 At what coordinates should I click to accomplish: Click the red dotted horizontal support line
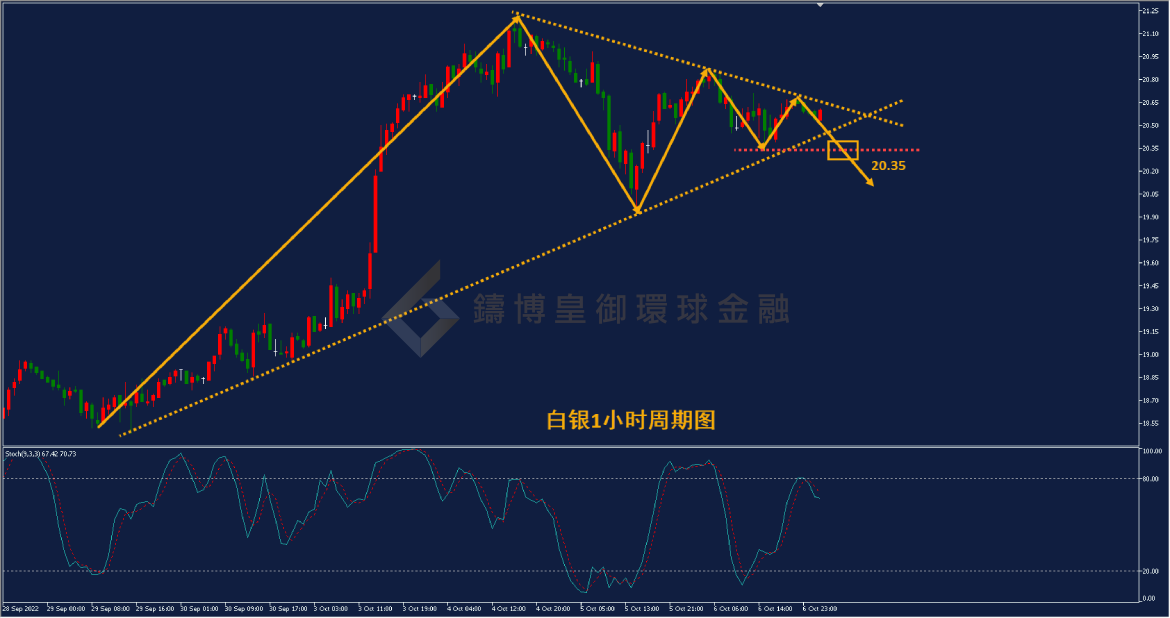[x=827, y=150]
